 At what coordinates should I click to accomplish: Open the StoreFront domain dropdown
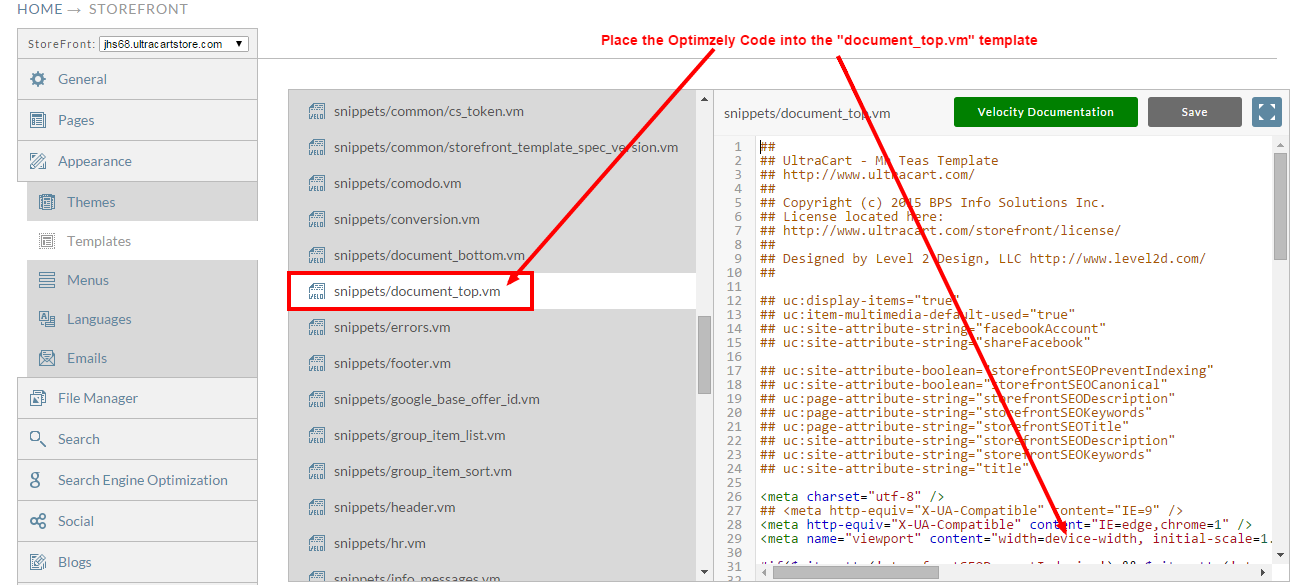click(173, 44)
